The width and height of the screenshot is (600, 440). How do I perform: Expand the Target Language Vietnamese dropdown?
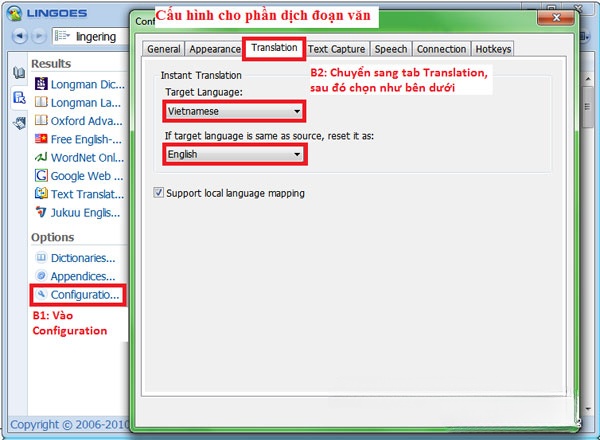point(234,111)
